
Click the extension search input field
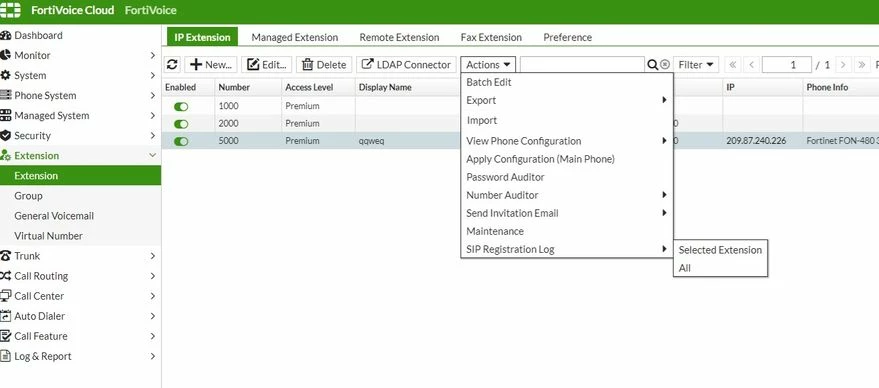tap(582, 65)
